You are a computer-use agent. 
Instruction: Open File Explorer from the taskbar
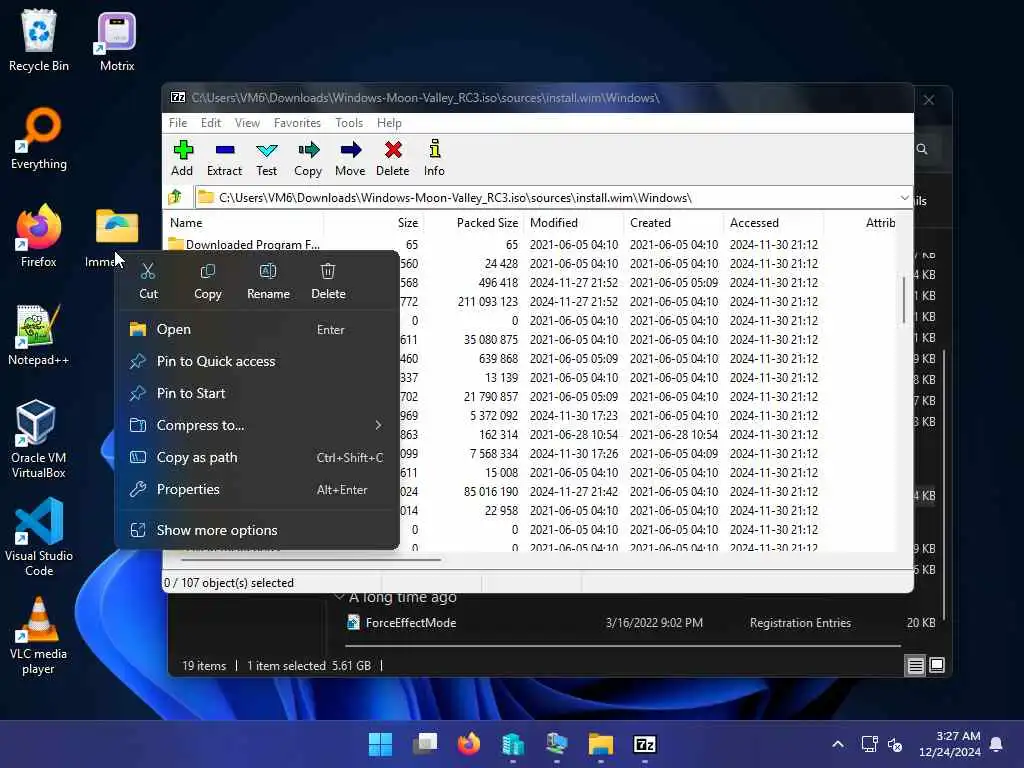[x=601, y=744]
